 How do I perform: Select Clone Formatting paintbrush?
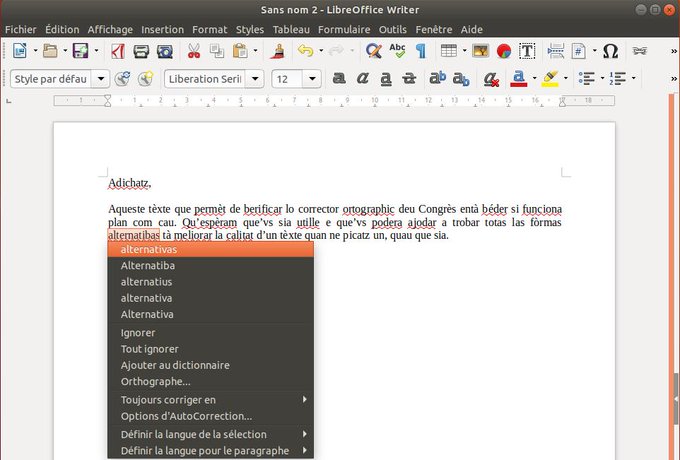tap(278, 51)
